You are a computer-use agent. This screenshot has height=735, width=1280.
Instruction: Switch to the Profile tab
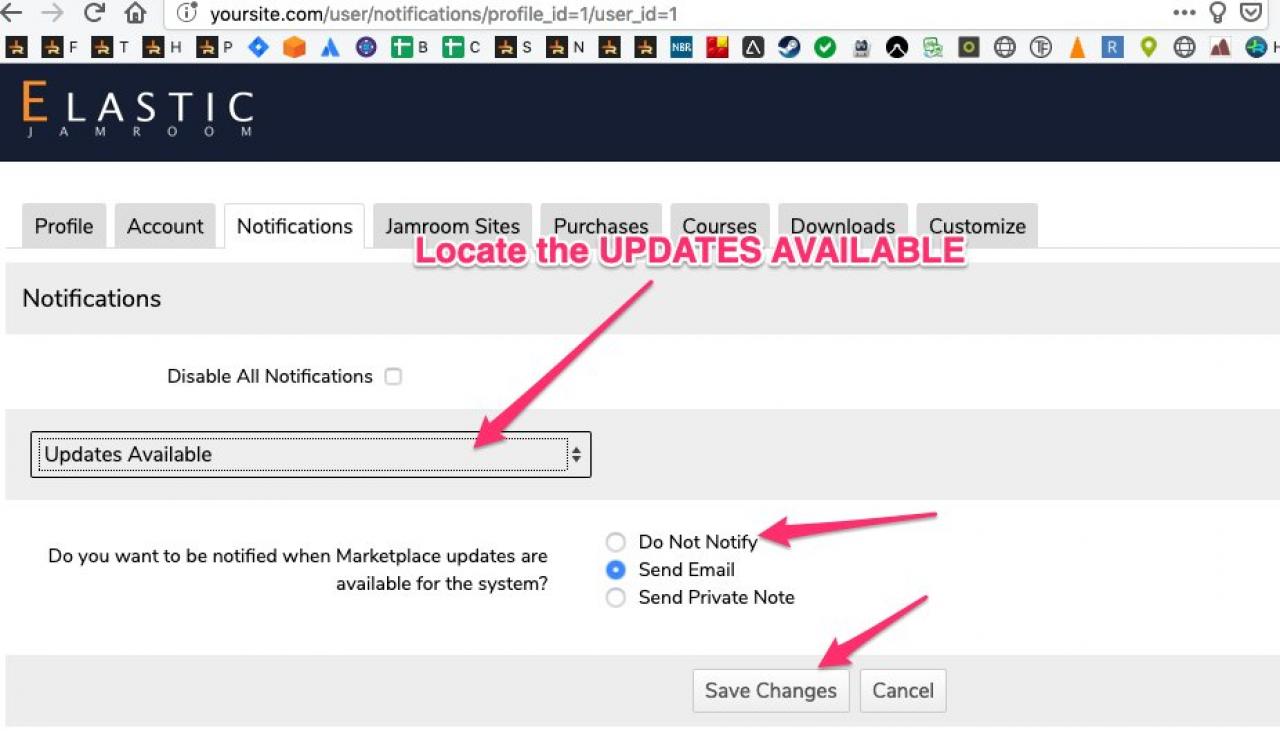tap(64, 226)
